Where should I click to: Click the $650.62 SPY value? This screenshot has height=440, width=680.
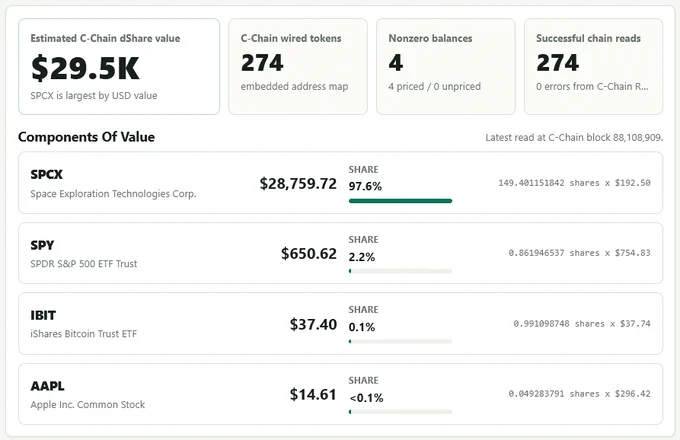click(309, 254)
